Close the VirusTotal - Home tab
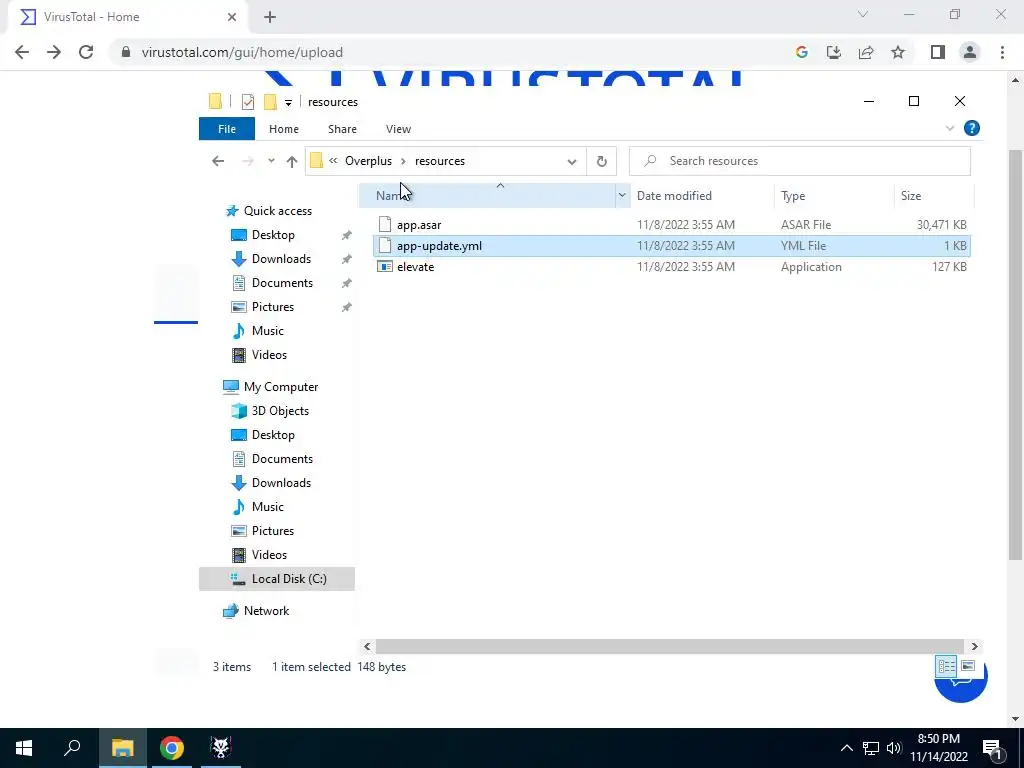 [x=232, y=17]
